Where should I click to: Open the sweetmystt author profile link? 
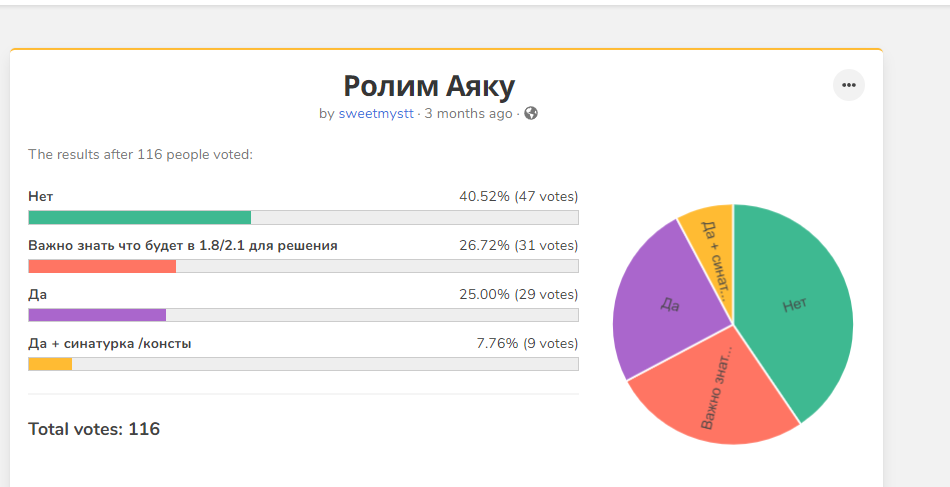coord(376,113)
